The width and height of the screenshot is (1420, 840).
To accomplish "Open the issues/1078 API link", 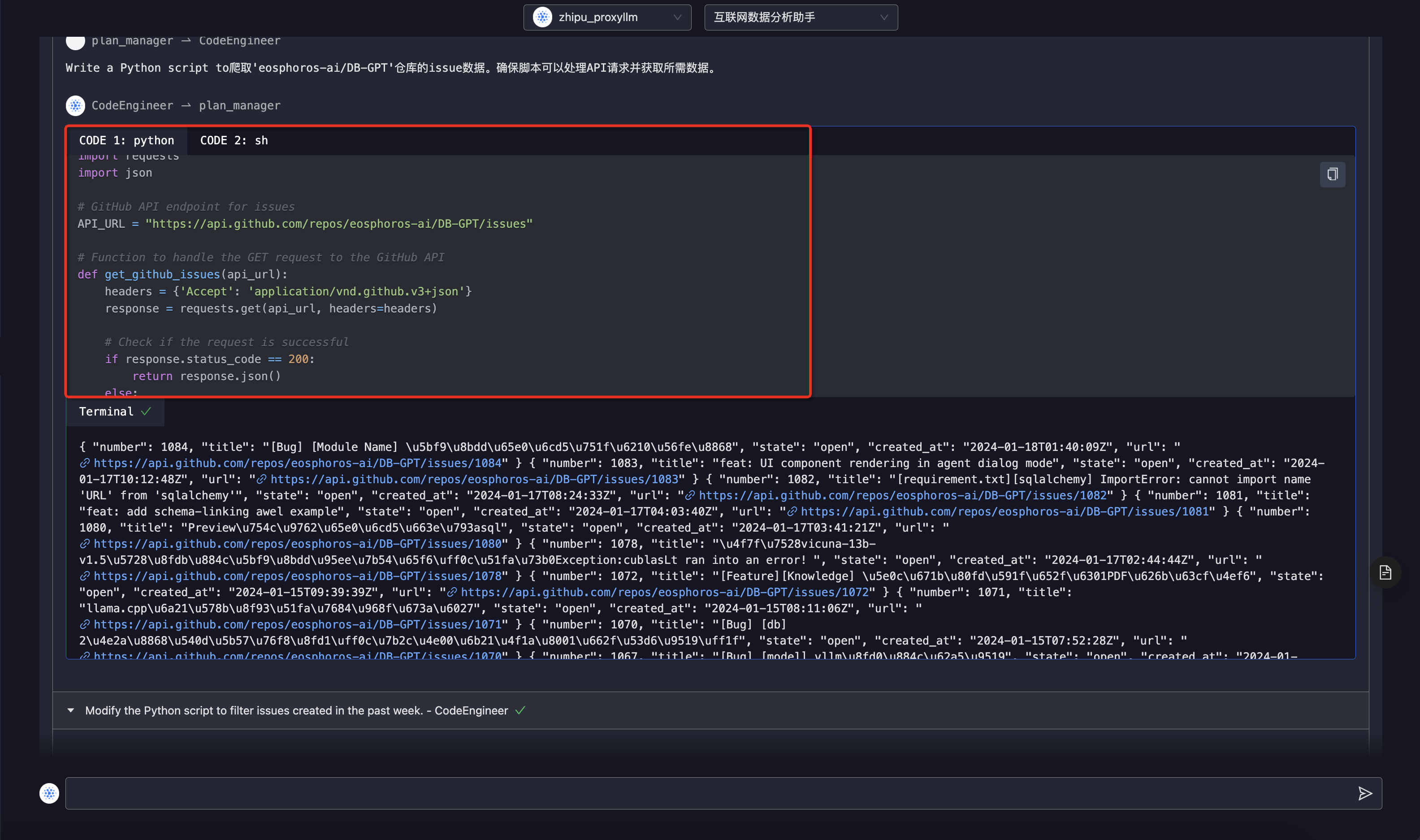I will pyautogui.click(x=297, y=576).
